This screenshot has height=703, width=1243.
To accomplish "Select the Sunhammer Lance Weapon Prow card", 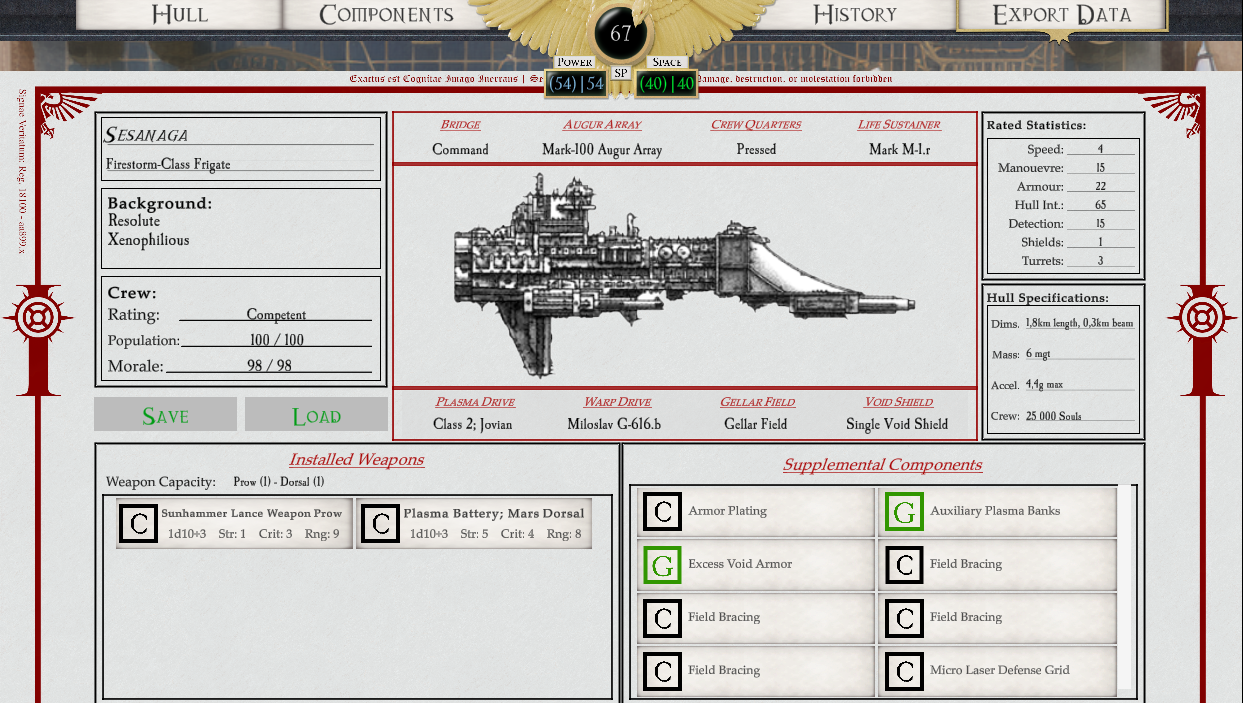I will pyautogui.click(x=234, y=523).
